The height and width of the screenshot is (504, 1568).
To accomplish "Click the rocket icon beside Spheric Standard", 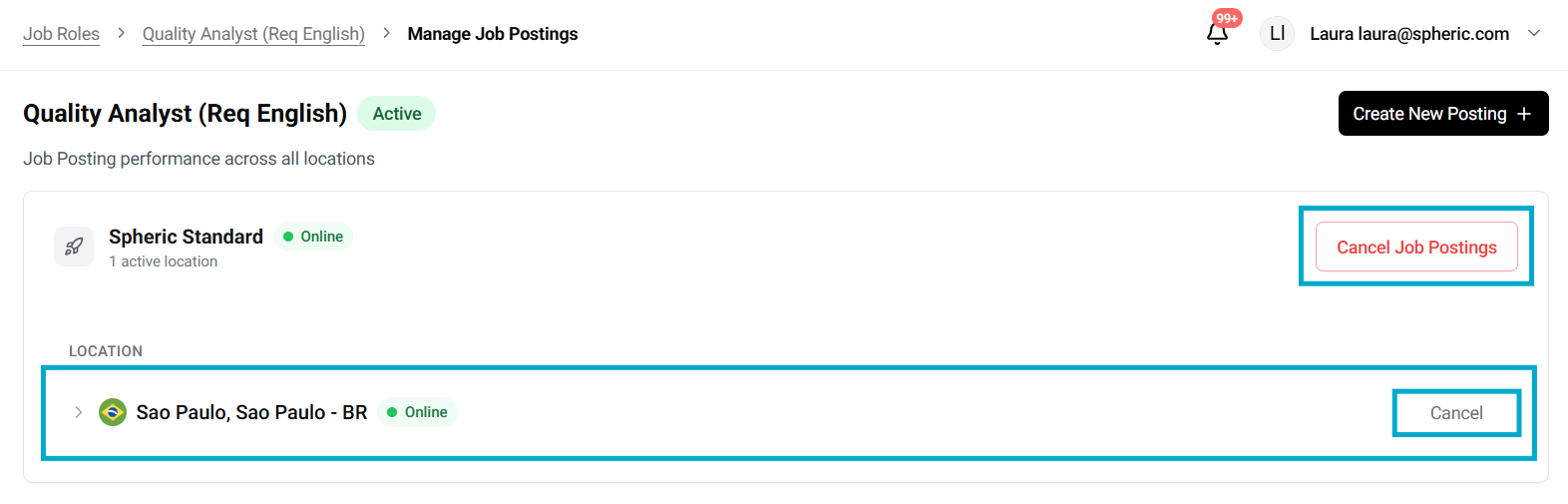I will [74, 247].
